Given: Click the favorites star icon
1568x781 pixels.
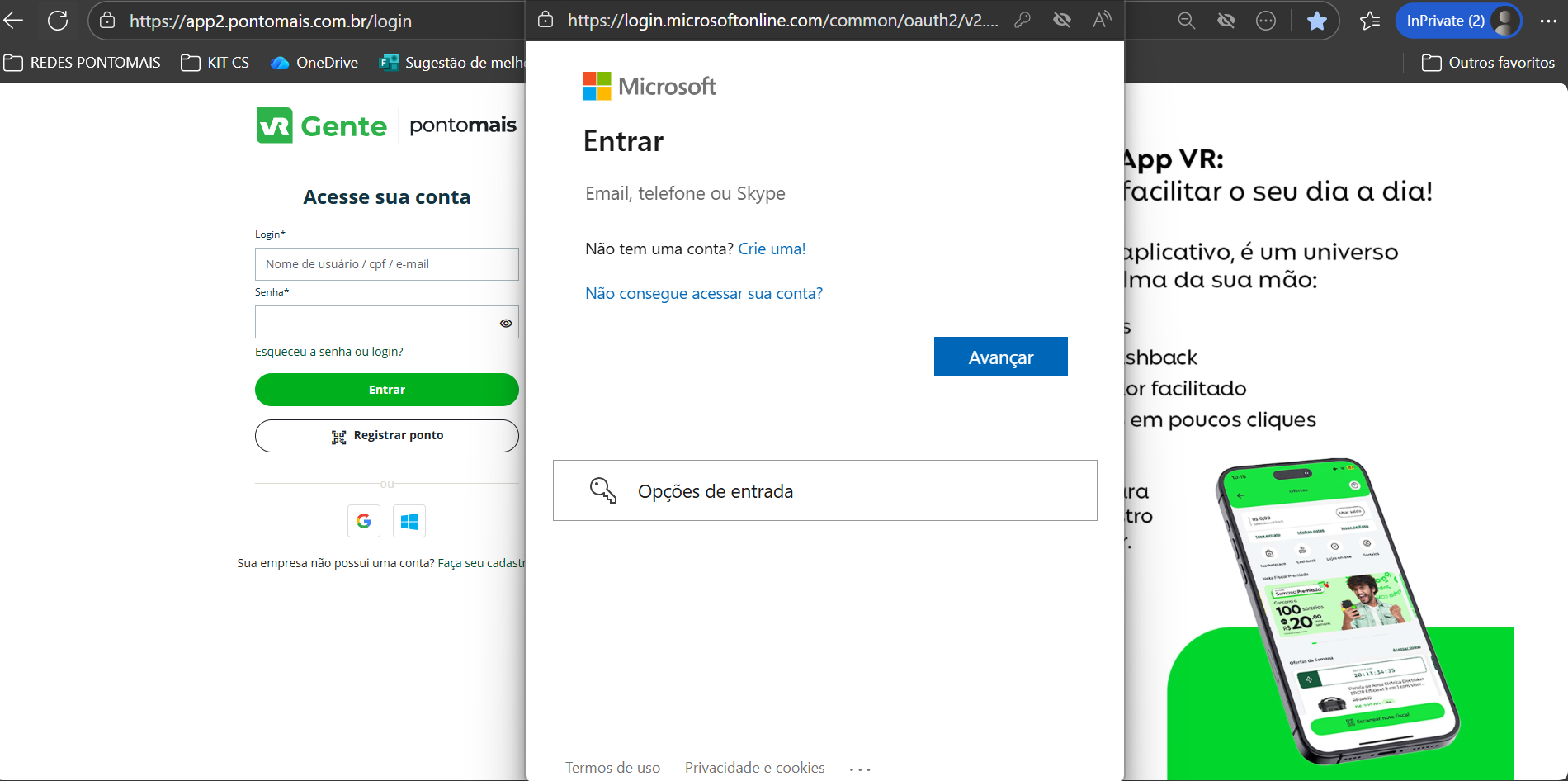Looking at the screenshot, I should point(1317,21).
